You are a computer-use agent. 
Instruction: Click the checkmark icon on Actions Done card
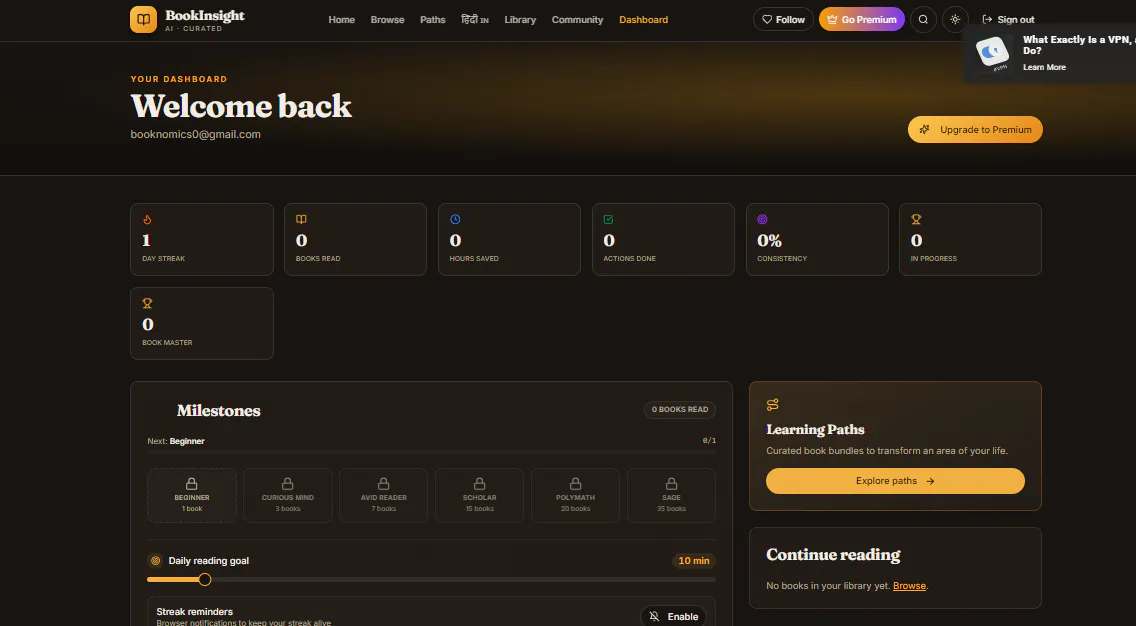pos(609,220)
